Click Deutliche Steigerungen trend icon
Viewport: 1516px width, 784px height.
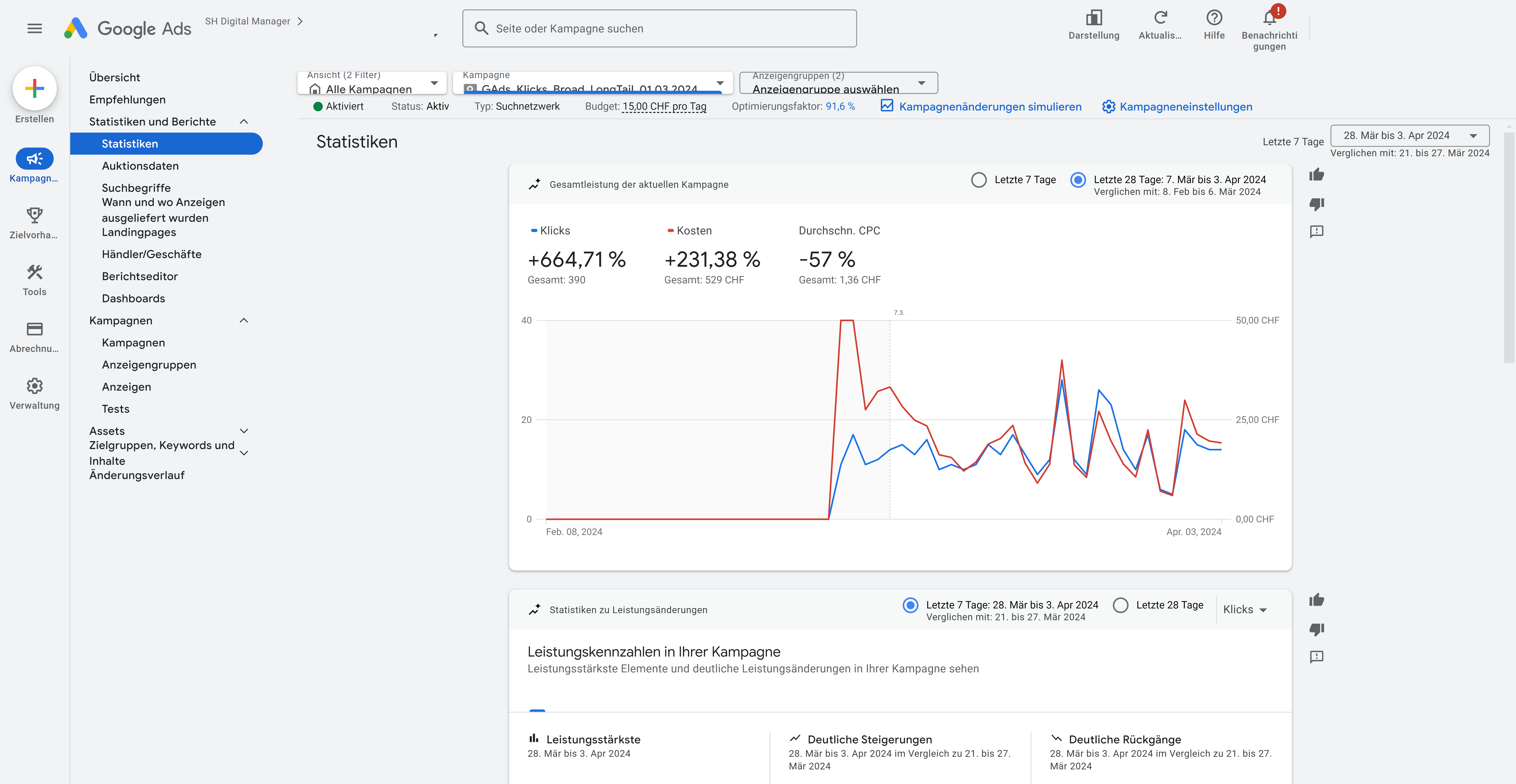point(795,738)
